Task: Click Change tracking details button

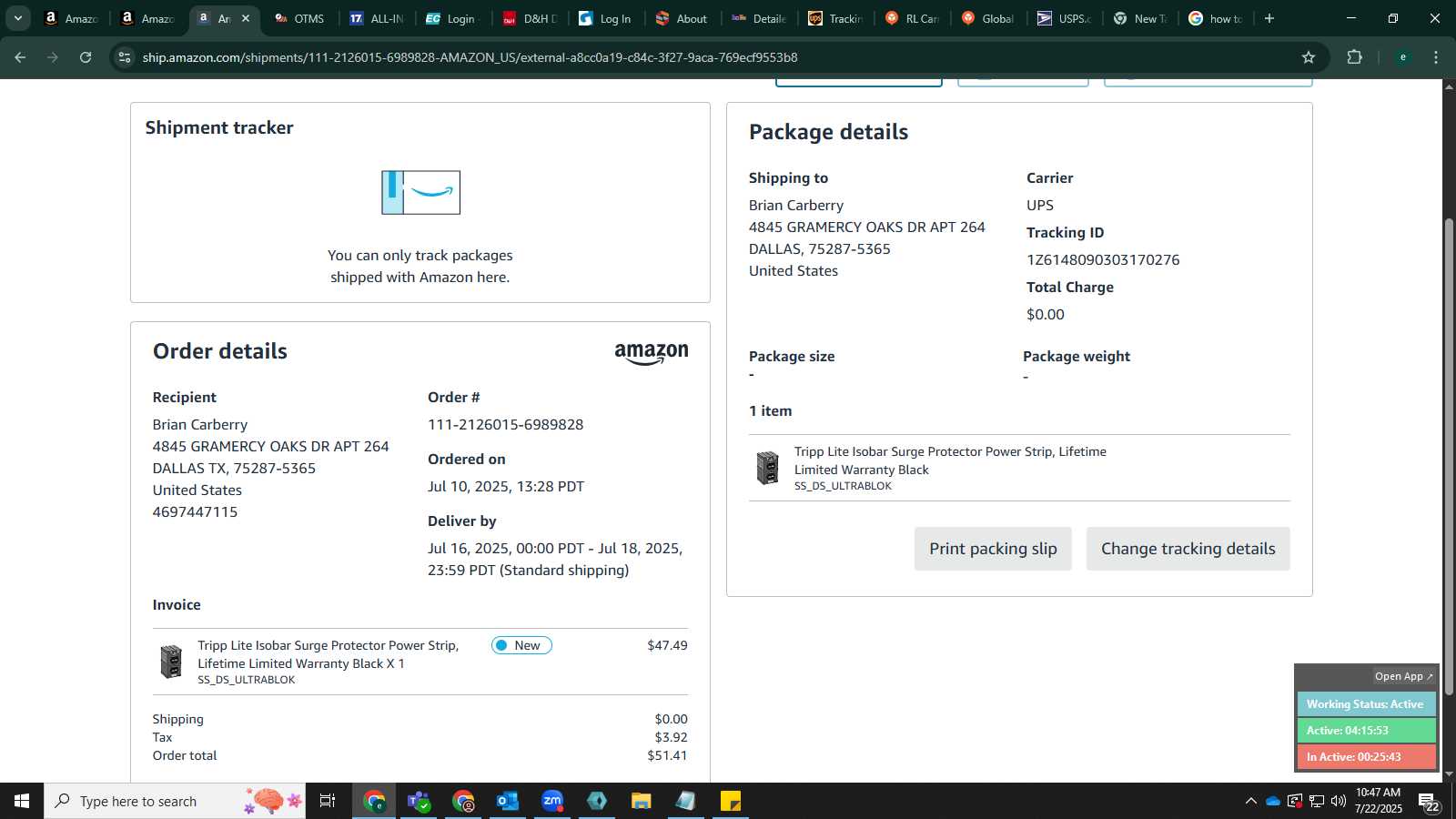Action: 1188,549
